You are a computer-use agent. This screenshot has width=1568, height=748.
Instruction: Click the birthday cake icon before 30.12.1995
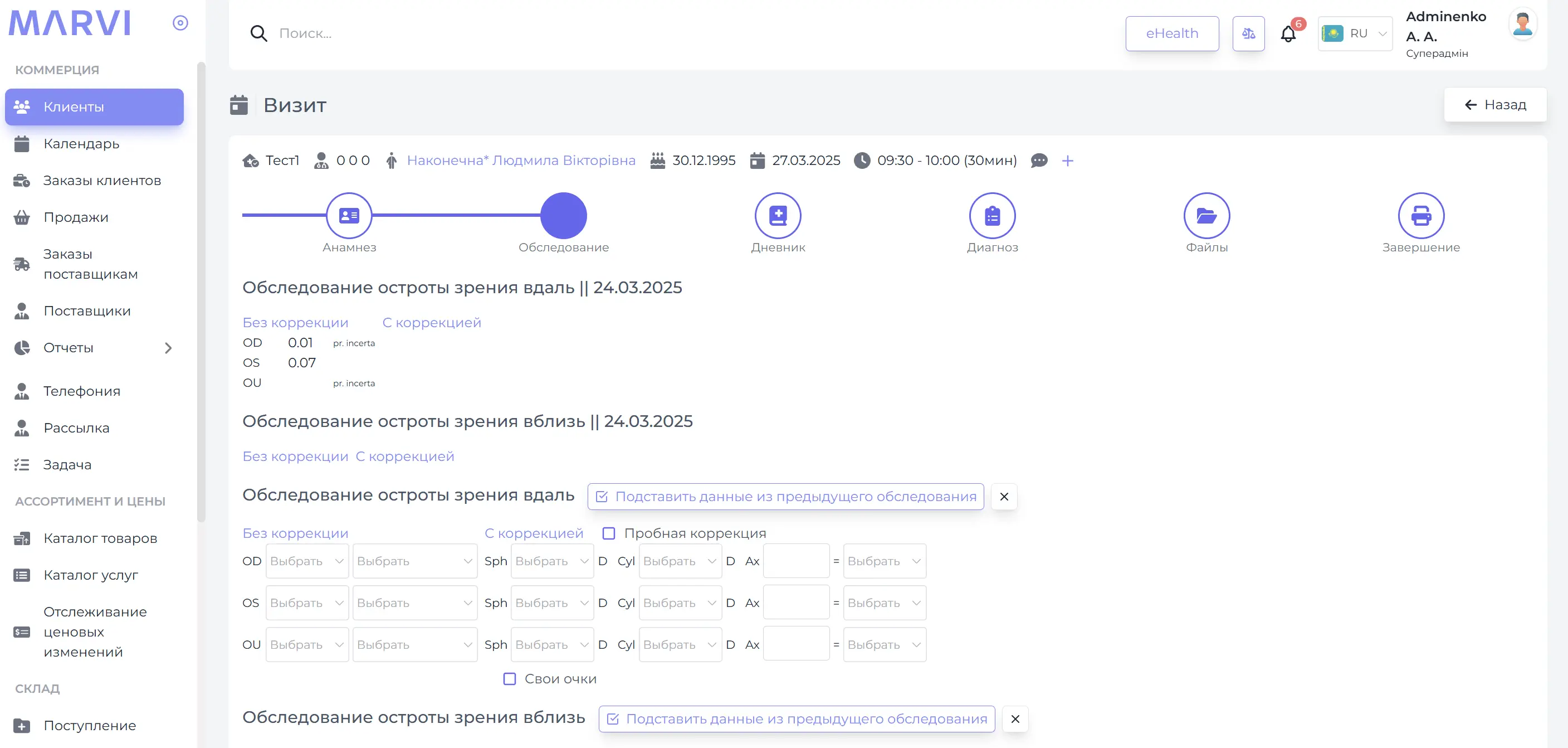tap(657, 161)
